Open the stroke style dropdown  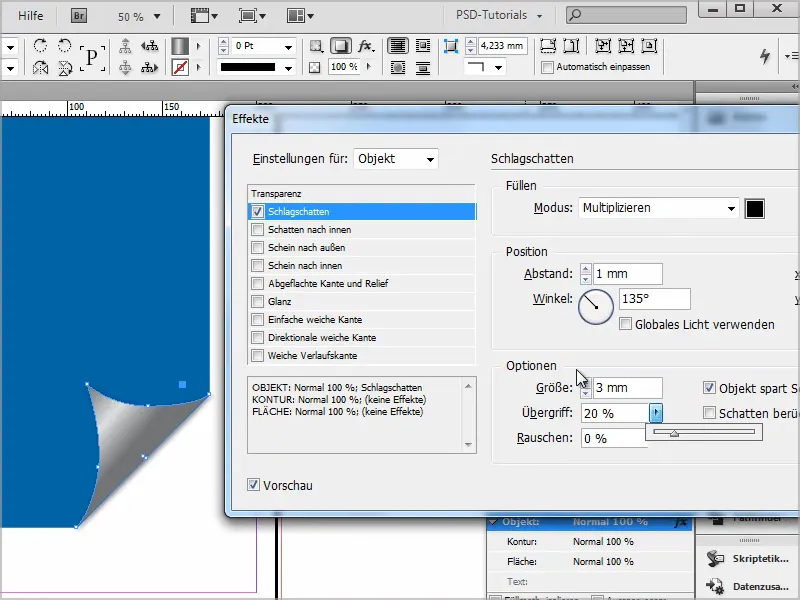(288, 67)
